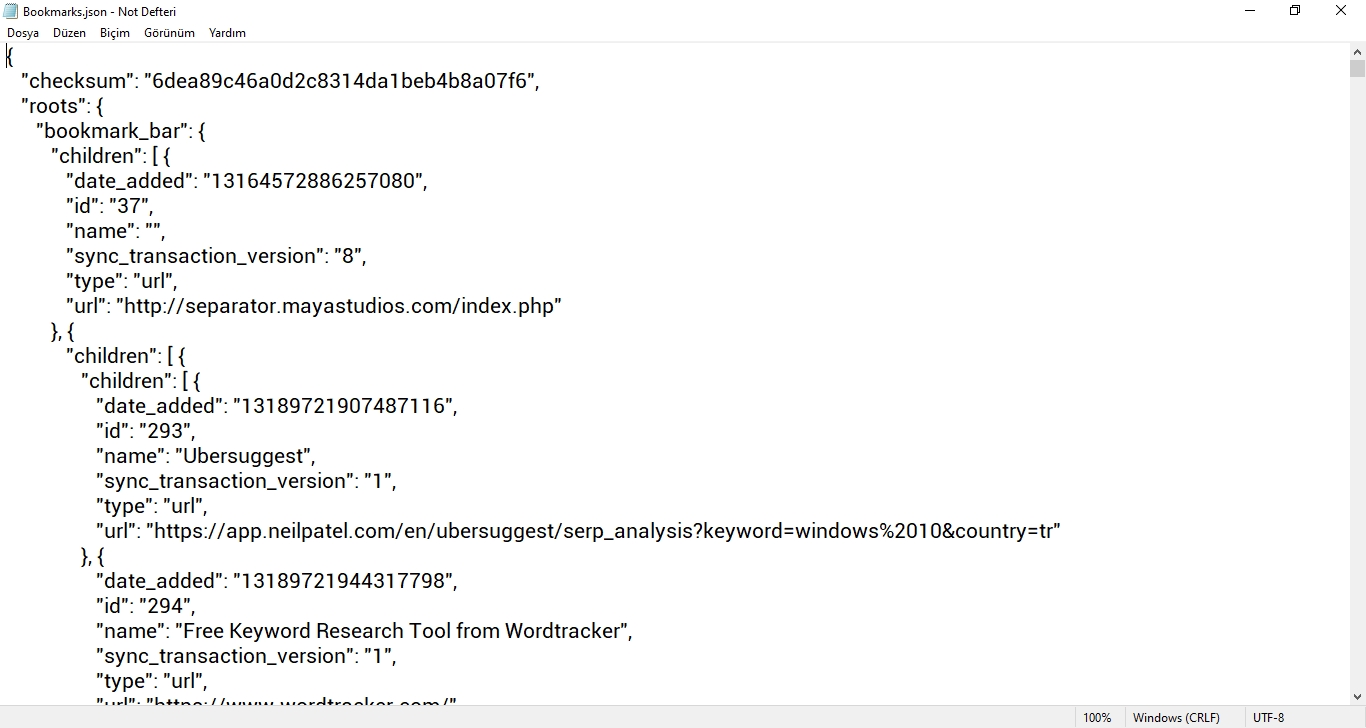The image size is (1366, 728).
Task: Click the UTF-8 encoding indicator
Action: 1267,717
